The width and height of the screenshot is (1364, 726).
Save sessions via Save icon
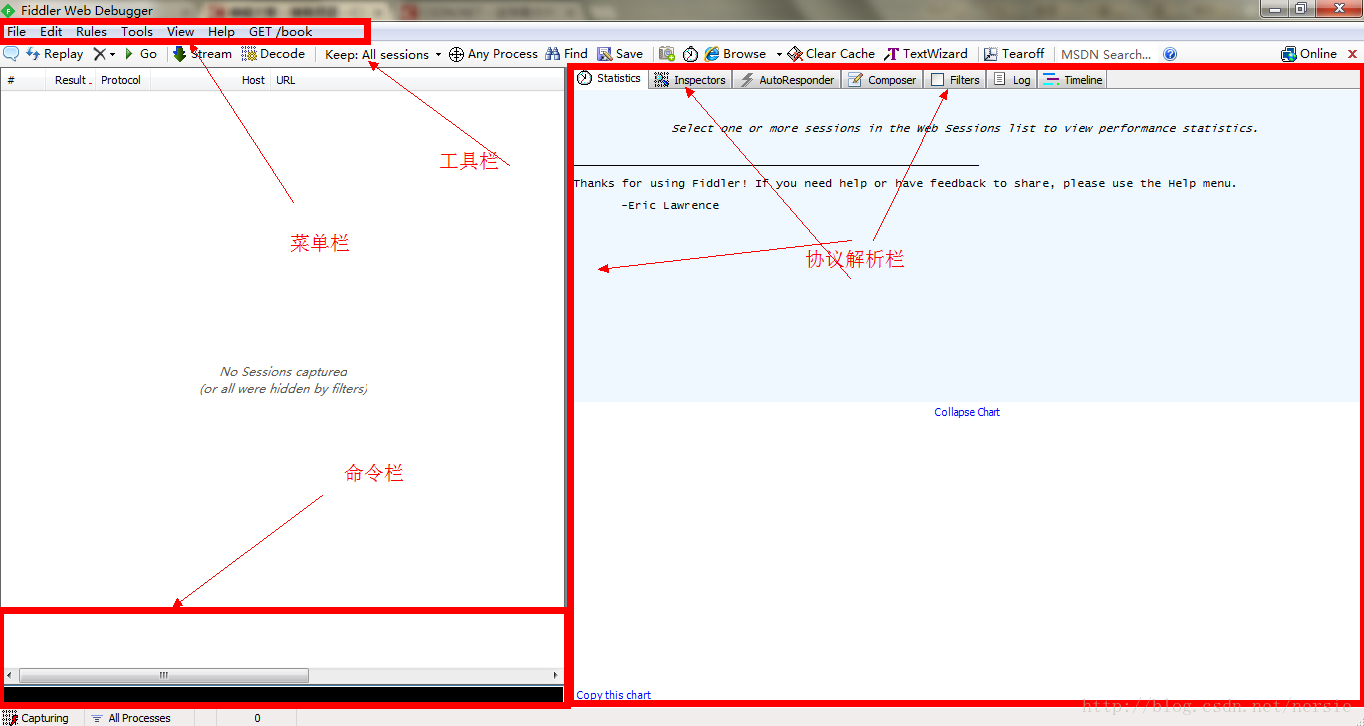pyautogui.click(x=620, y=54)
